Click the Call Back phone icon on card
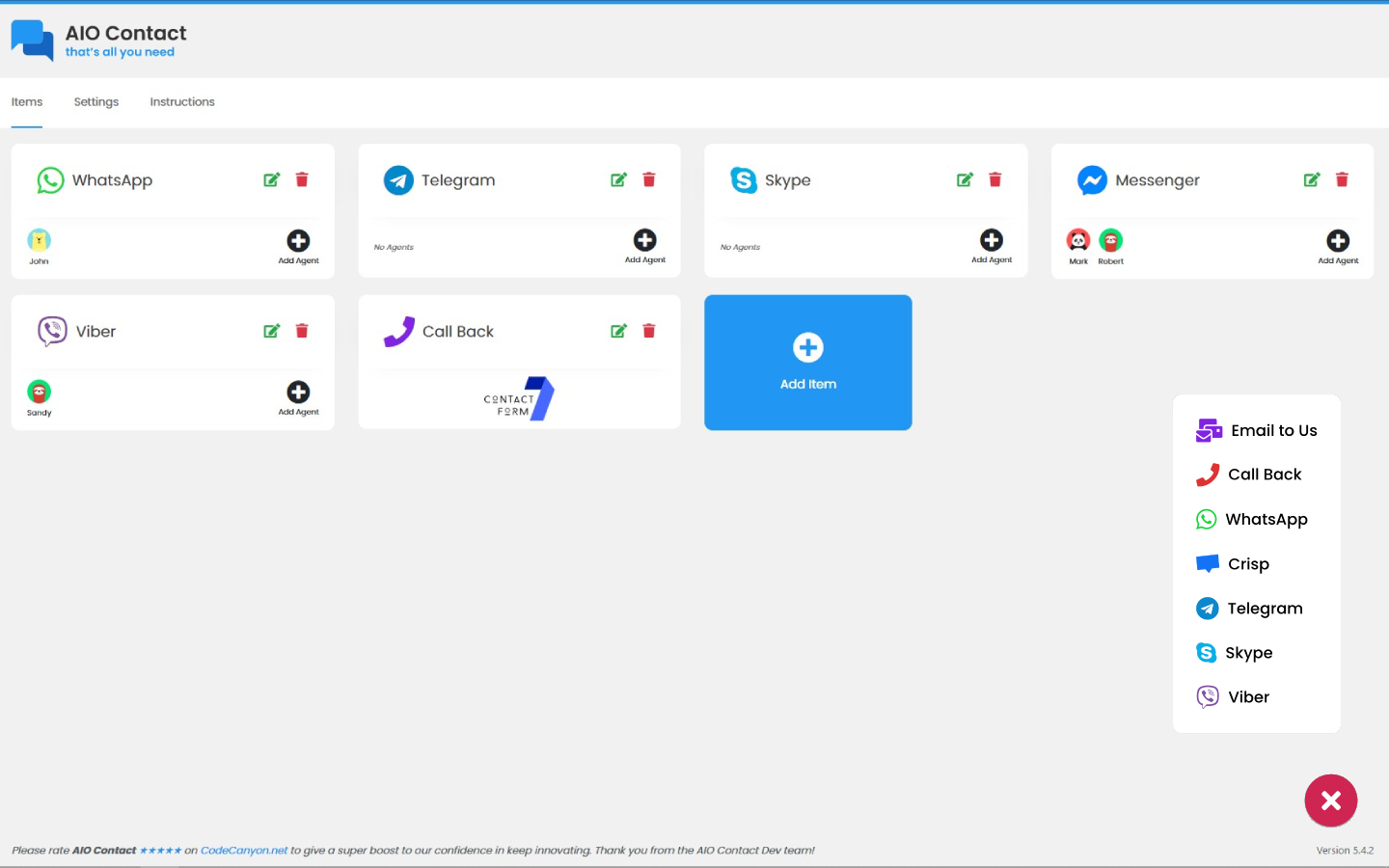The height and width of the screenshot is (868, 1389). (x=398, y=332)
